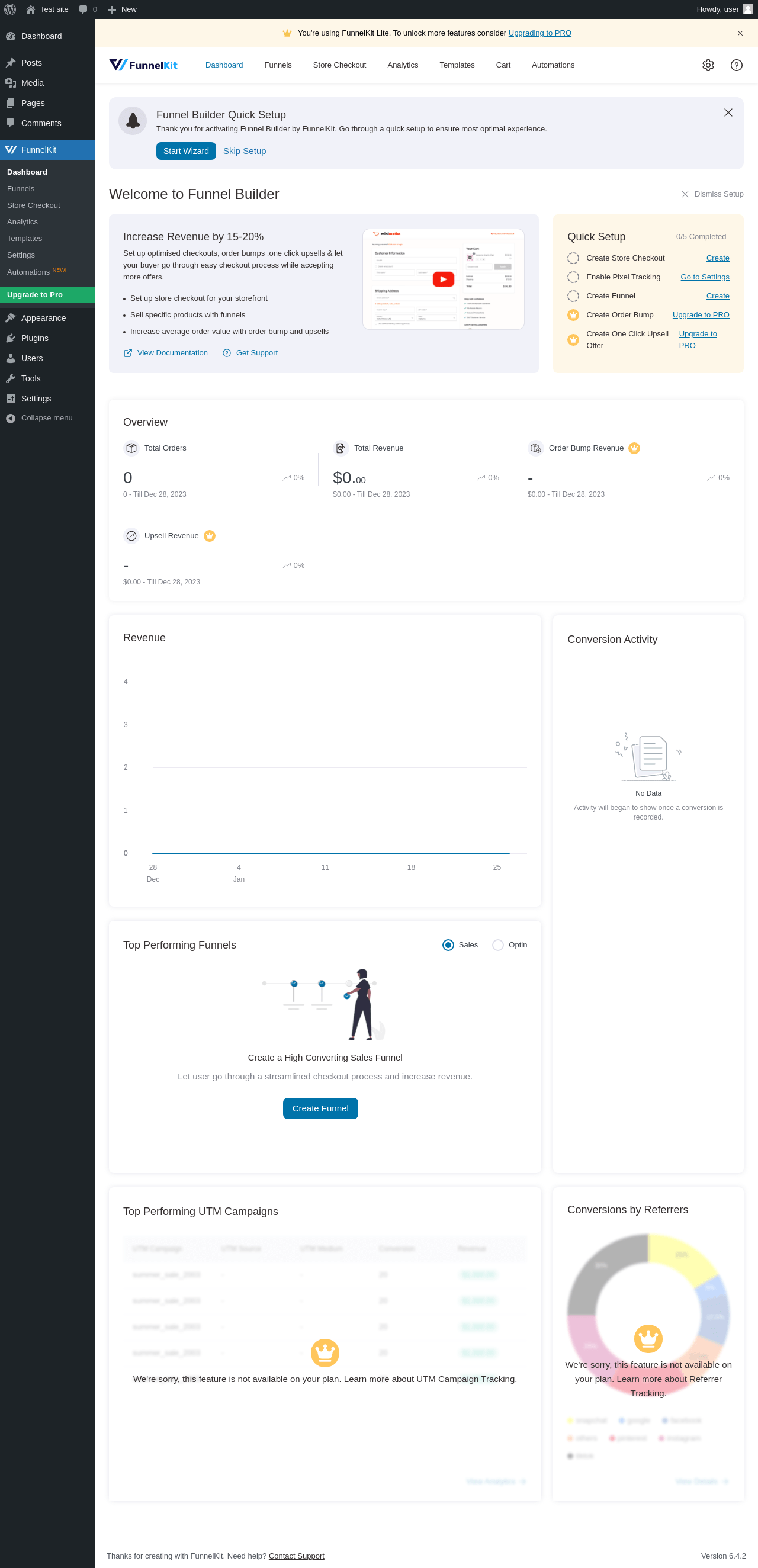Dismiss the FunnelKit Lite upgrade notice
Image resolution: width=758 pixels, height=1568 pixels.
(x=740, y=33)
